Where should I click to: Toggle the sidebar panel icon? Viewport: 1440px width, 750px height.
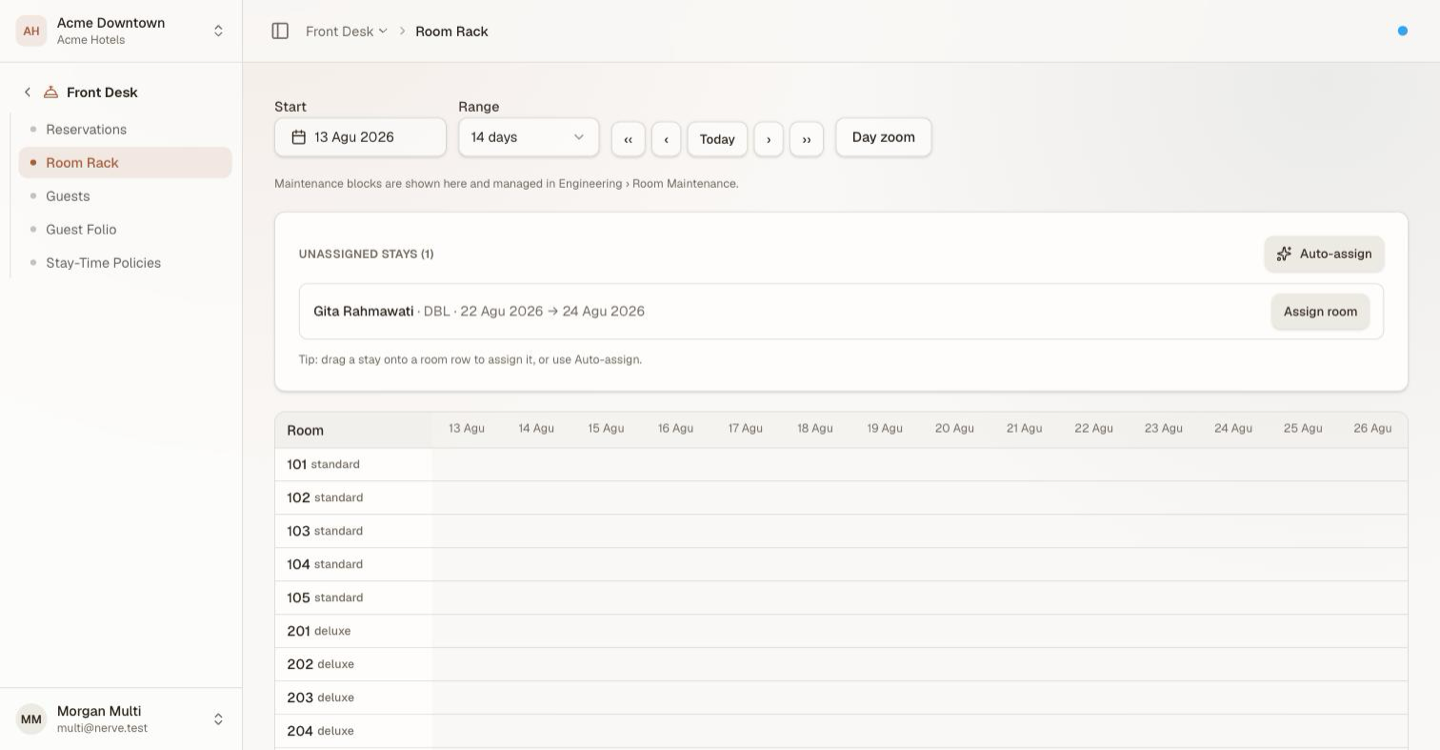click(280, 31)
